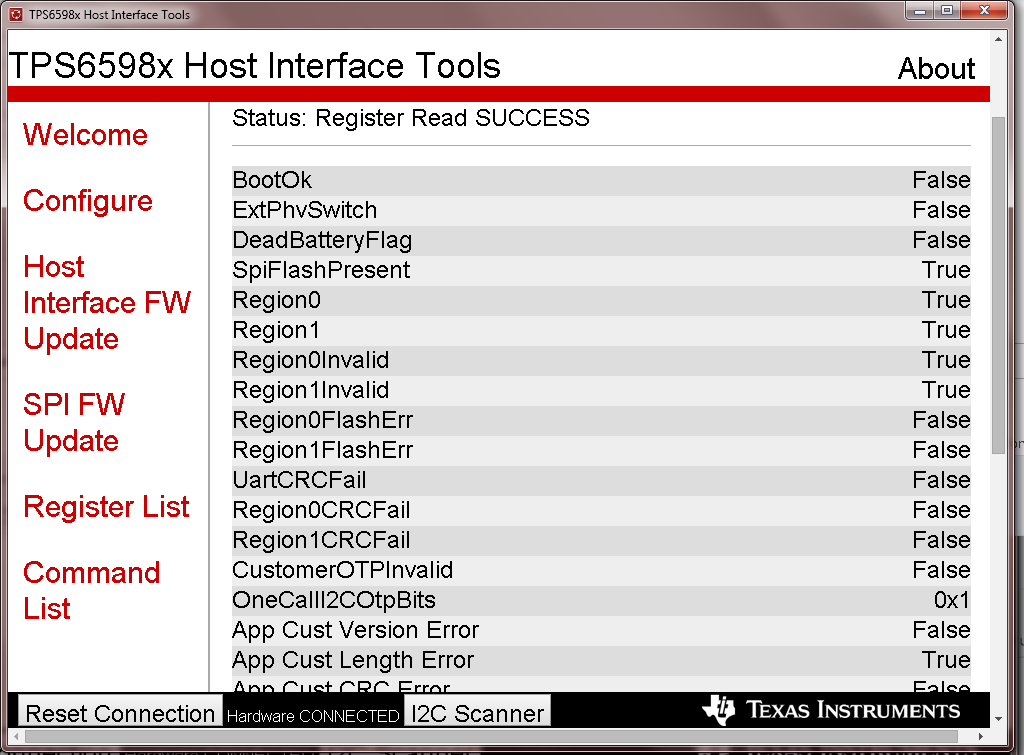
Task: Open the SPI FW Update page
Action: 74,422
